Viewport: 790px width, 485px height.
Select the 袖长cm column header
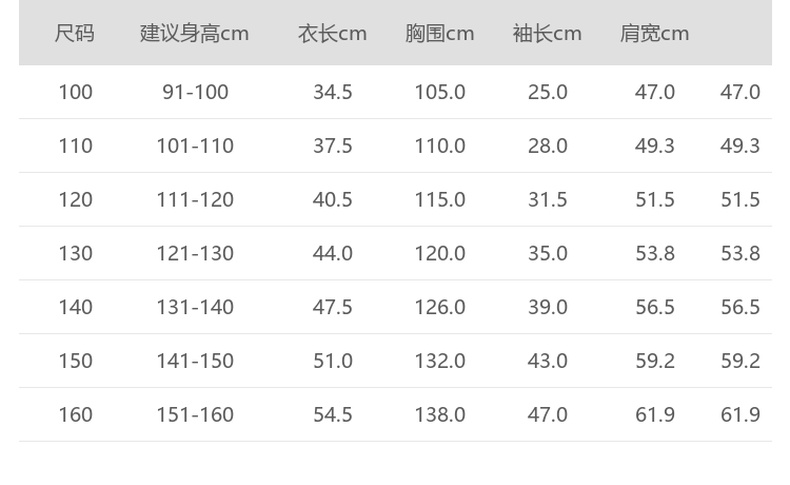click(547, 34)
